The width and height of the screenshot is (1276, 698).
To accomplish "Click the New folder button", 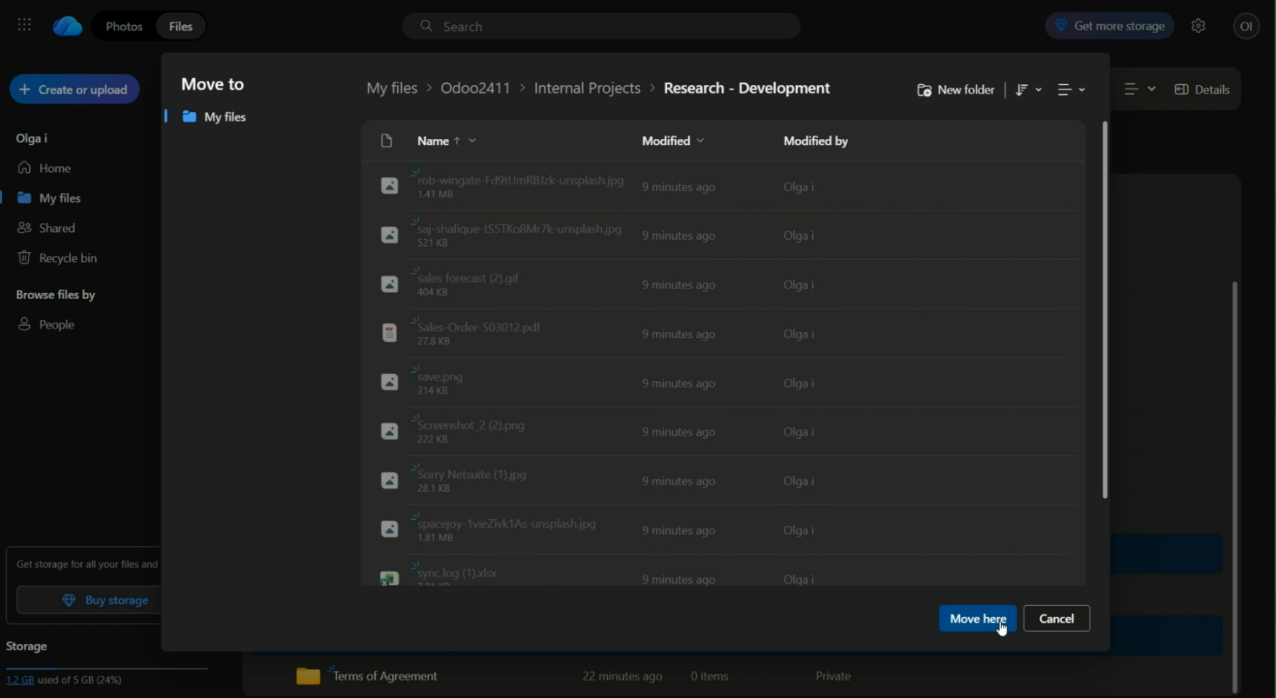I will point(956,90).
